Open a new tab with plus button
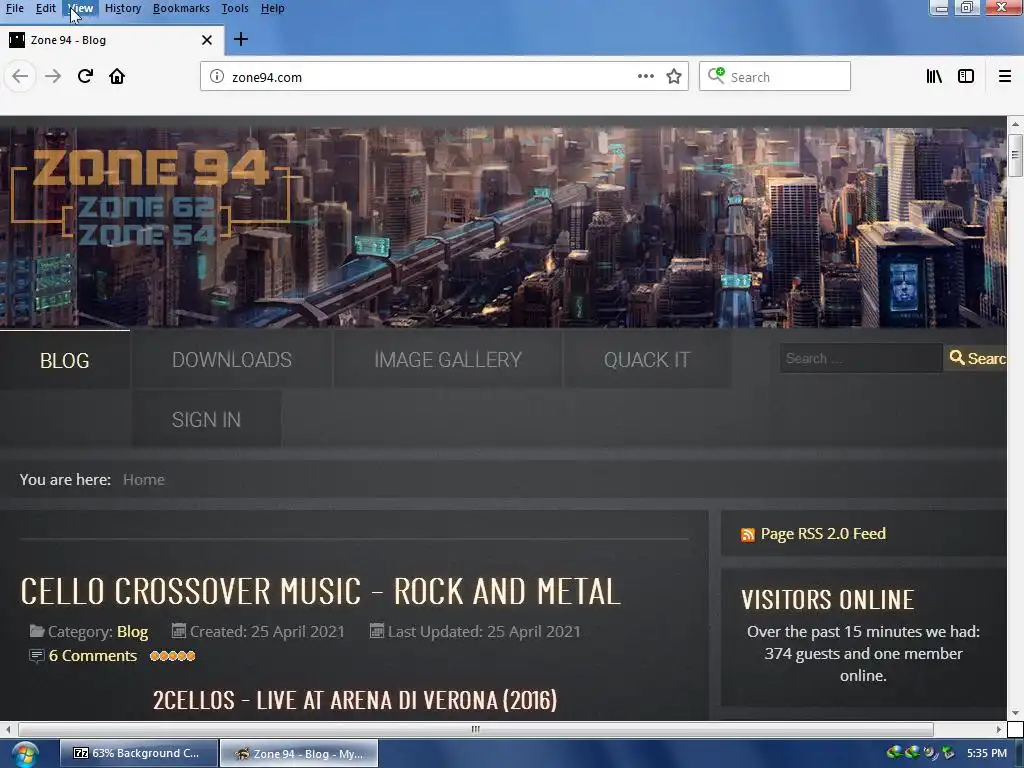The height and width of the screenshot is (768, 1024). coord(240,39)
